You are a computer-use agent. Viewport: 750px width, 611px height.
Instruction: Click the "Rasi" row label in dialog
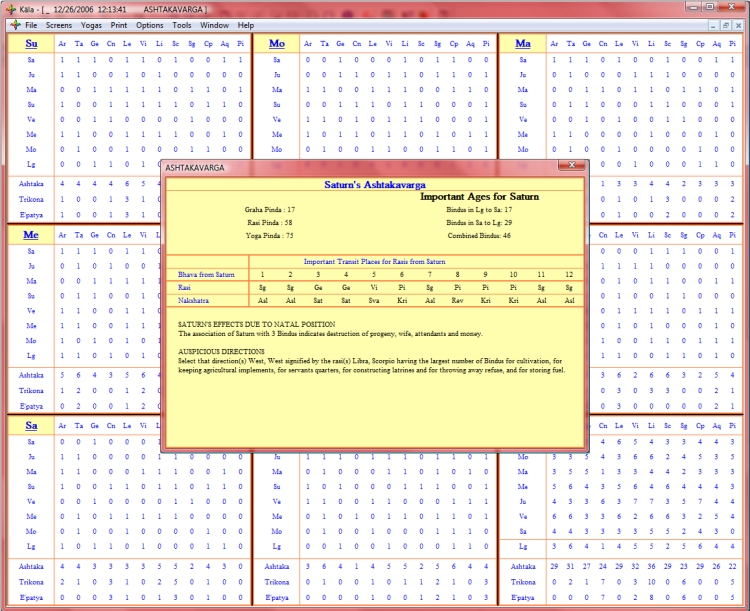pos(184,288)
